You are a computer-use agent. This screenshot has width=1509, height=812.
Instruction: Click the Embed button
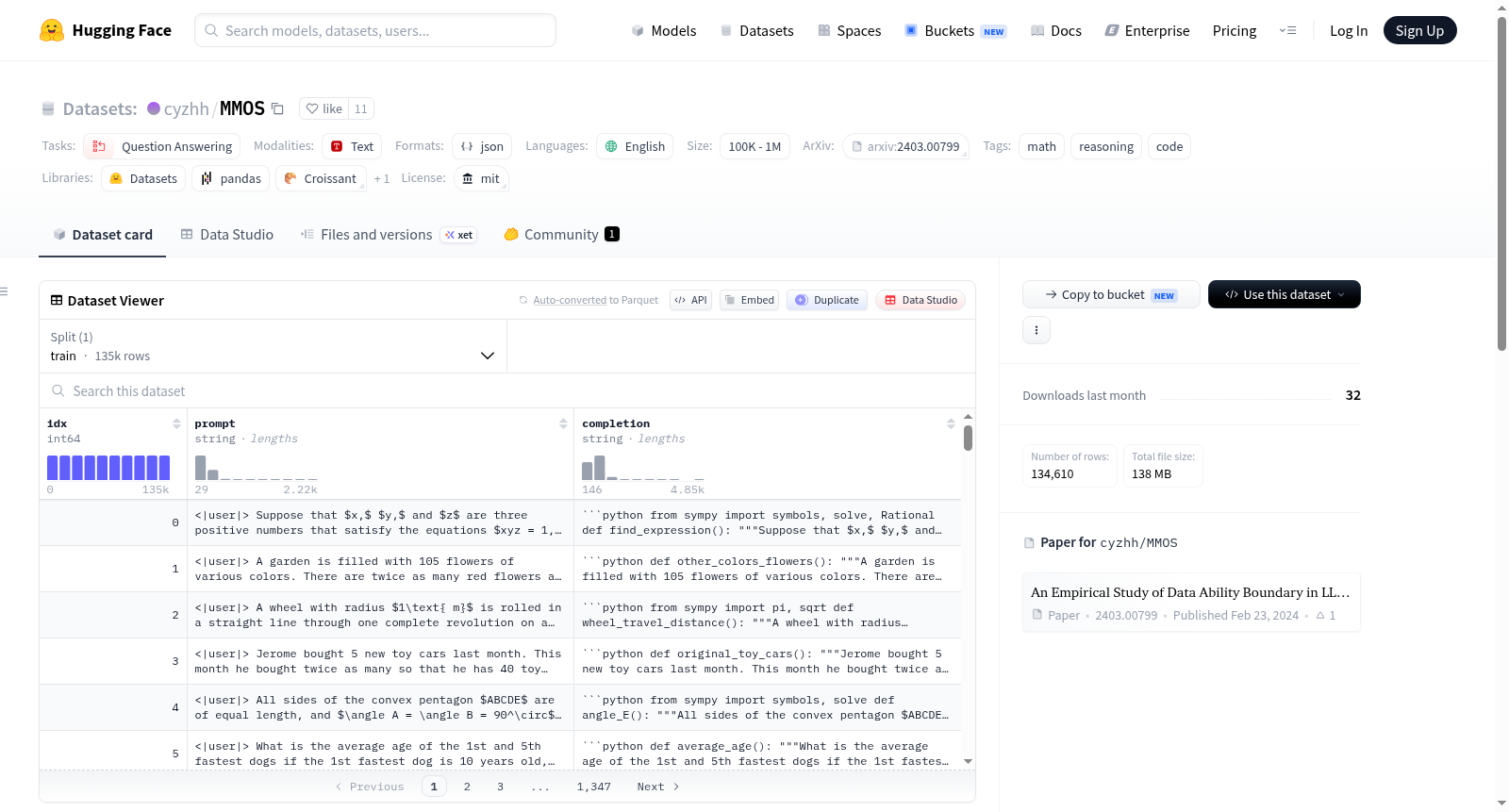(749, 300)
